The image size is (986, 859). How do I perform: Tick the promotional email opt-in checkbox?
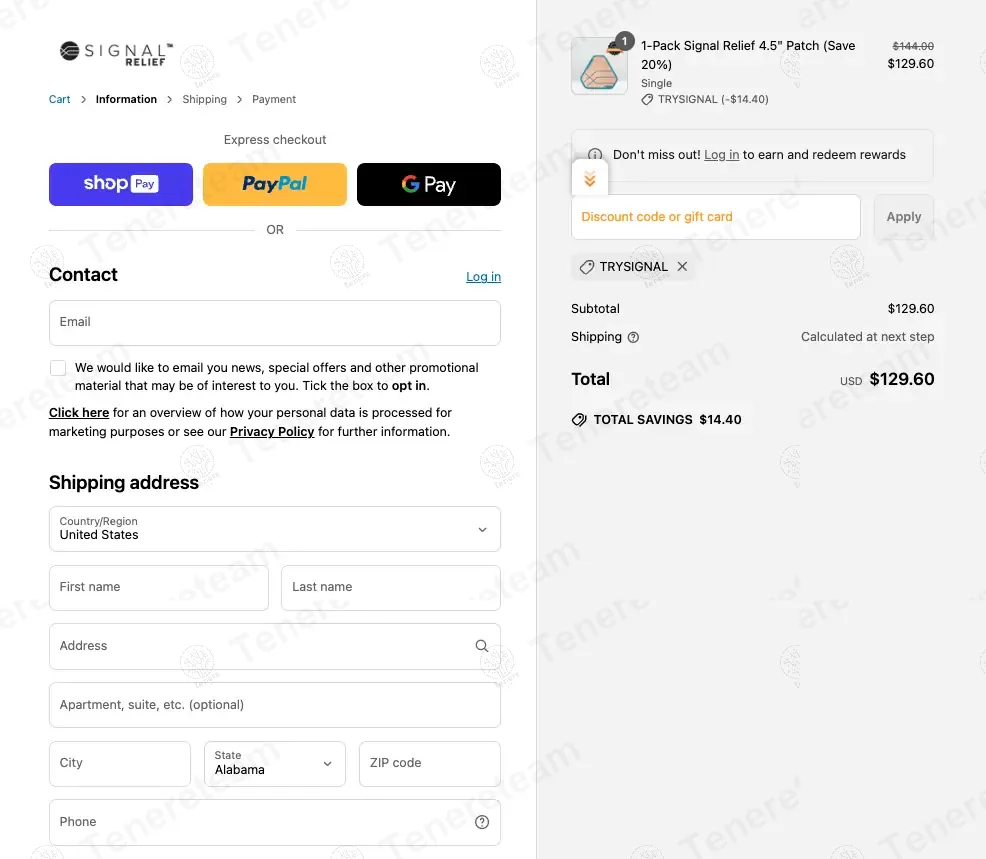click(58, 368)
